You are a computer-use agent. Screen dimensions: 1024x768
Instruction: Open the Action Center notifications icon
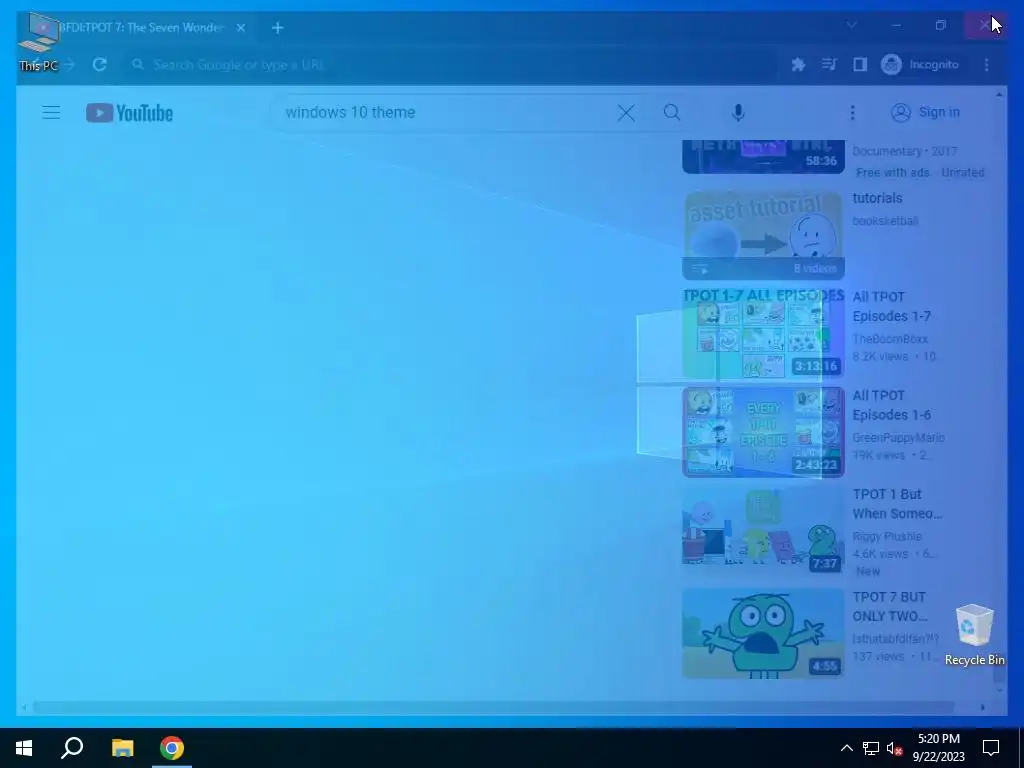coord(991,748)
